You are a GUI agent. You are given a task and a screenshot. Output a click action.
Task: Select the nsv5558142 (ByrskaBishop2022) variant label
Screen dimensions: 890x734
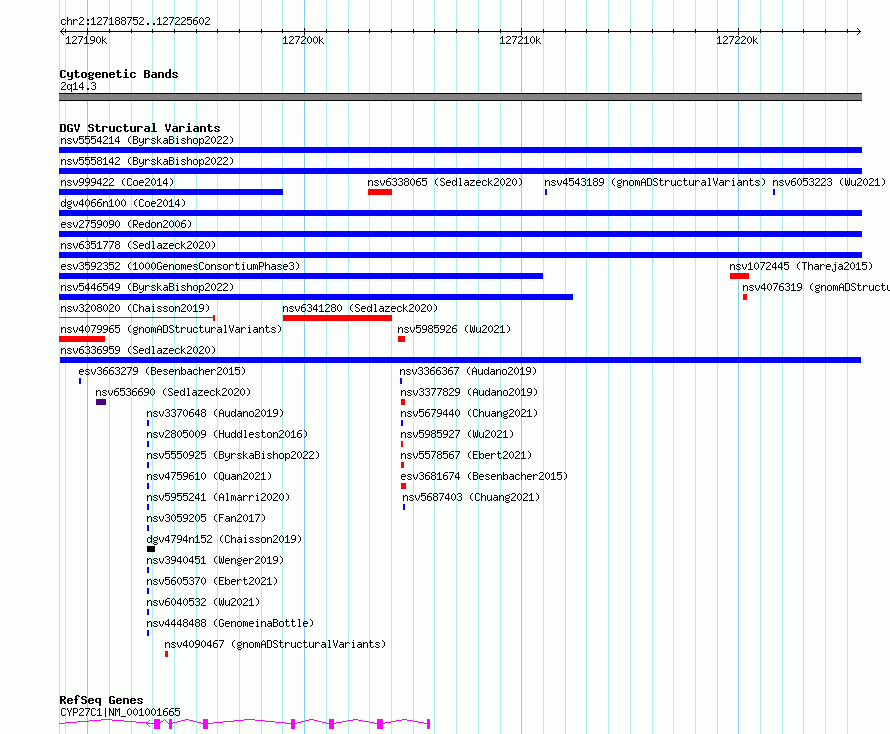pyautogui.click(x=147, y=161)
